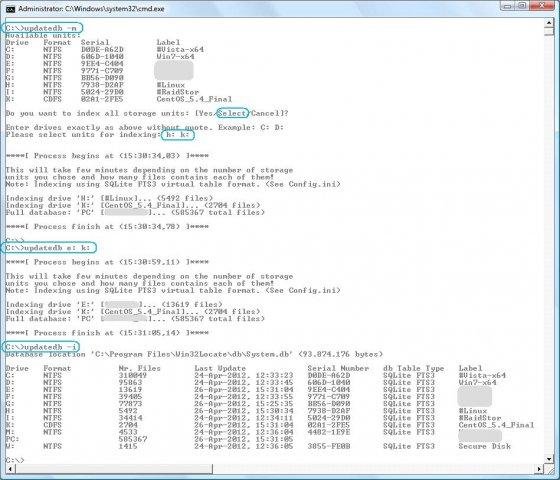Screen dimensions: 560x480
Task: Click the "Indexing drive 'H:' [#Linux]" line
Action: tap(109, 199)
